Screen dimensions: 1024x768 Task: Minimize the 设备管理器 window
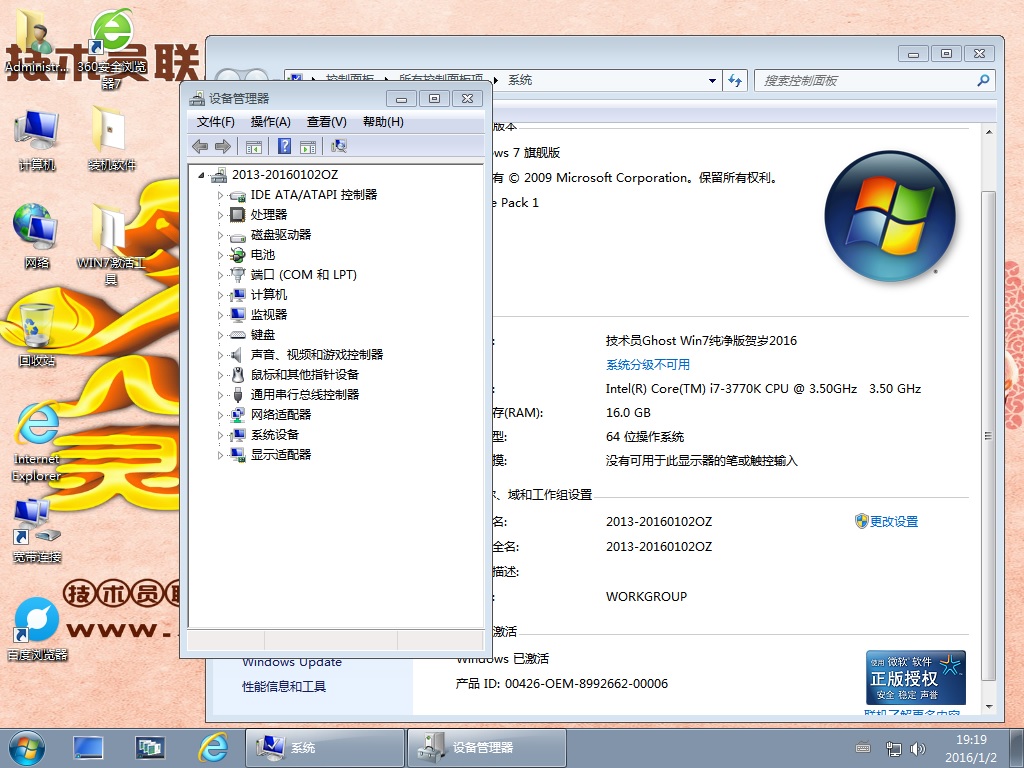401,99
